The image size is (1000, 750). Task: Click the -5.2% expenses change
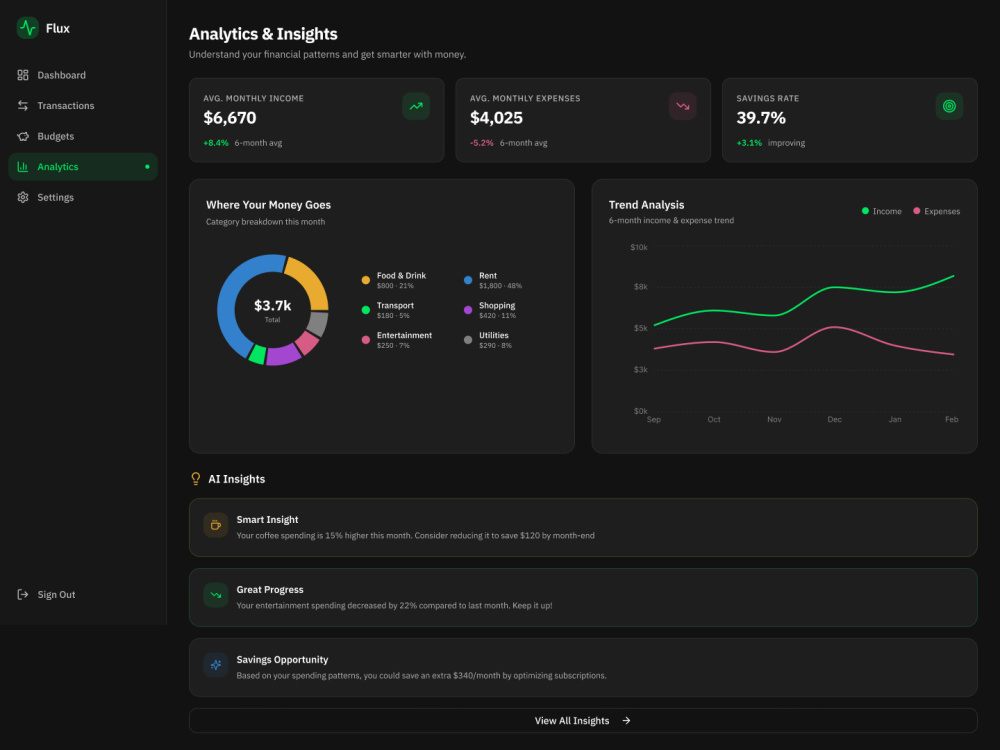pos(482,143)
